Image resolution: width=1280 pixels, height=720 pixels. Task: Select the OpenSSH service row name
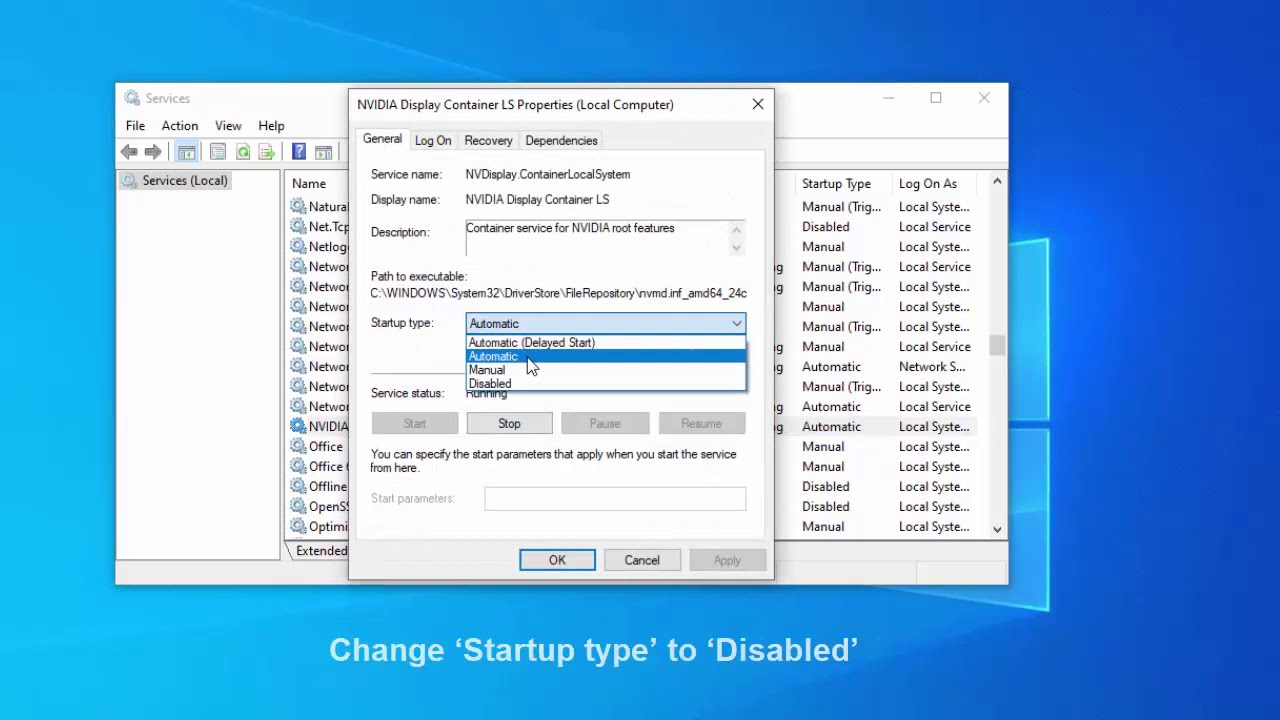(328, 506)
